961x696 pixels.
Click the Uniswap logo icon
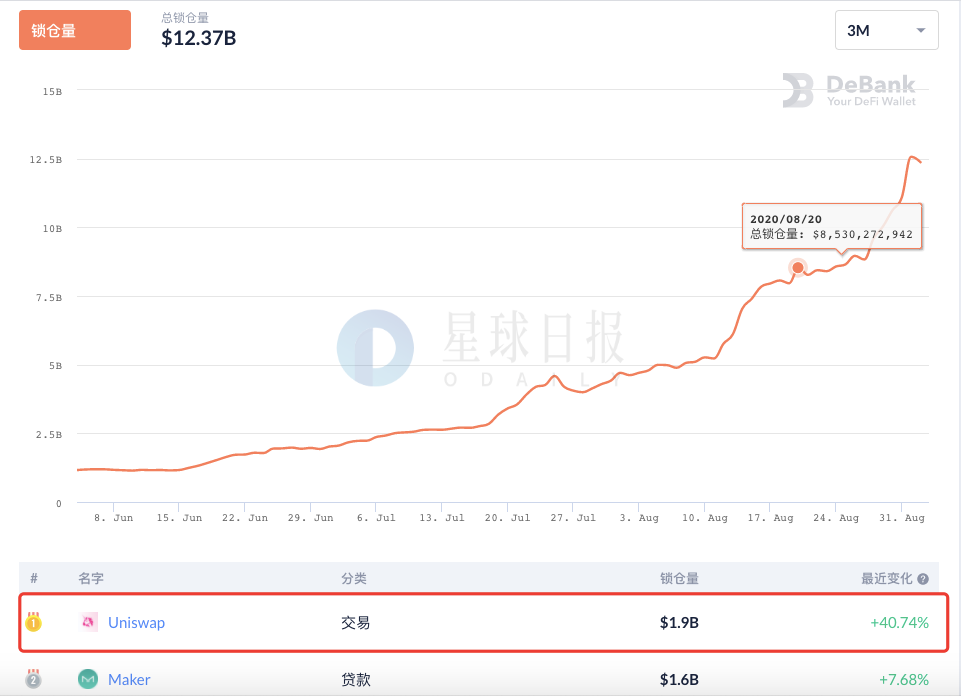tap(88, 622)
